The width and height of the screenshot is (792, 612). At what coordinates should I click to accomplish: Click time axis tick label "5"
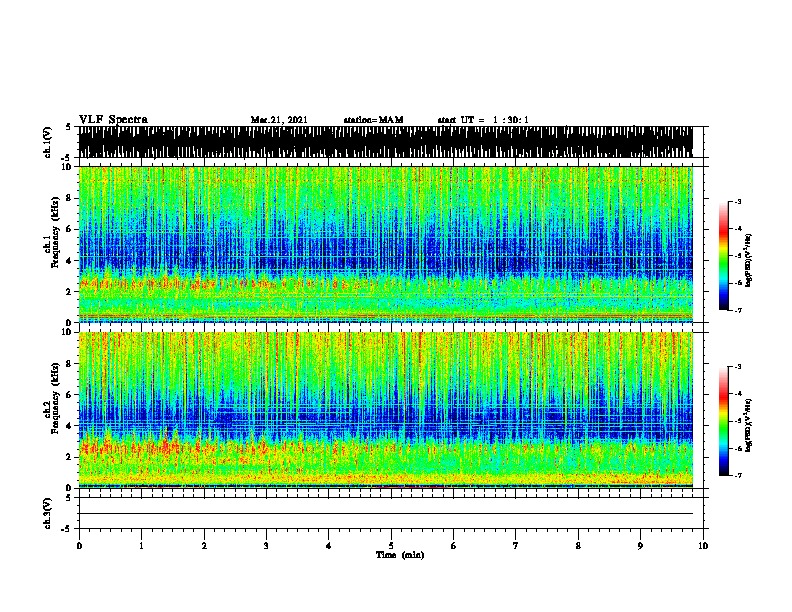coord(391,546)
